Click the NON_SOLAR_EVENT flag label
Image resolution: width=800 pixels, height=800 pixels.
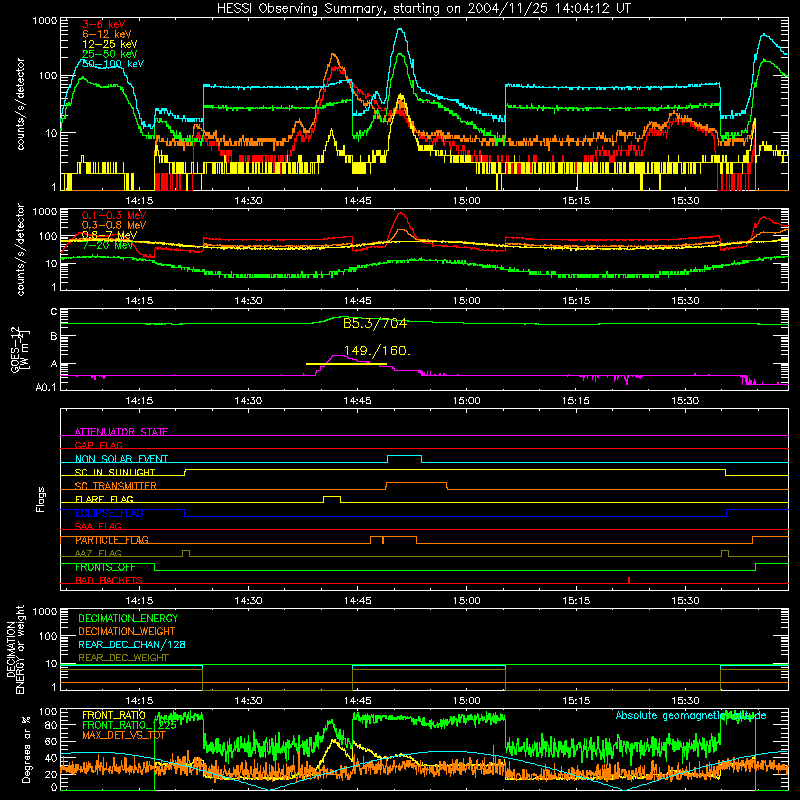pyautogui.click(x=121, y=459)
